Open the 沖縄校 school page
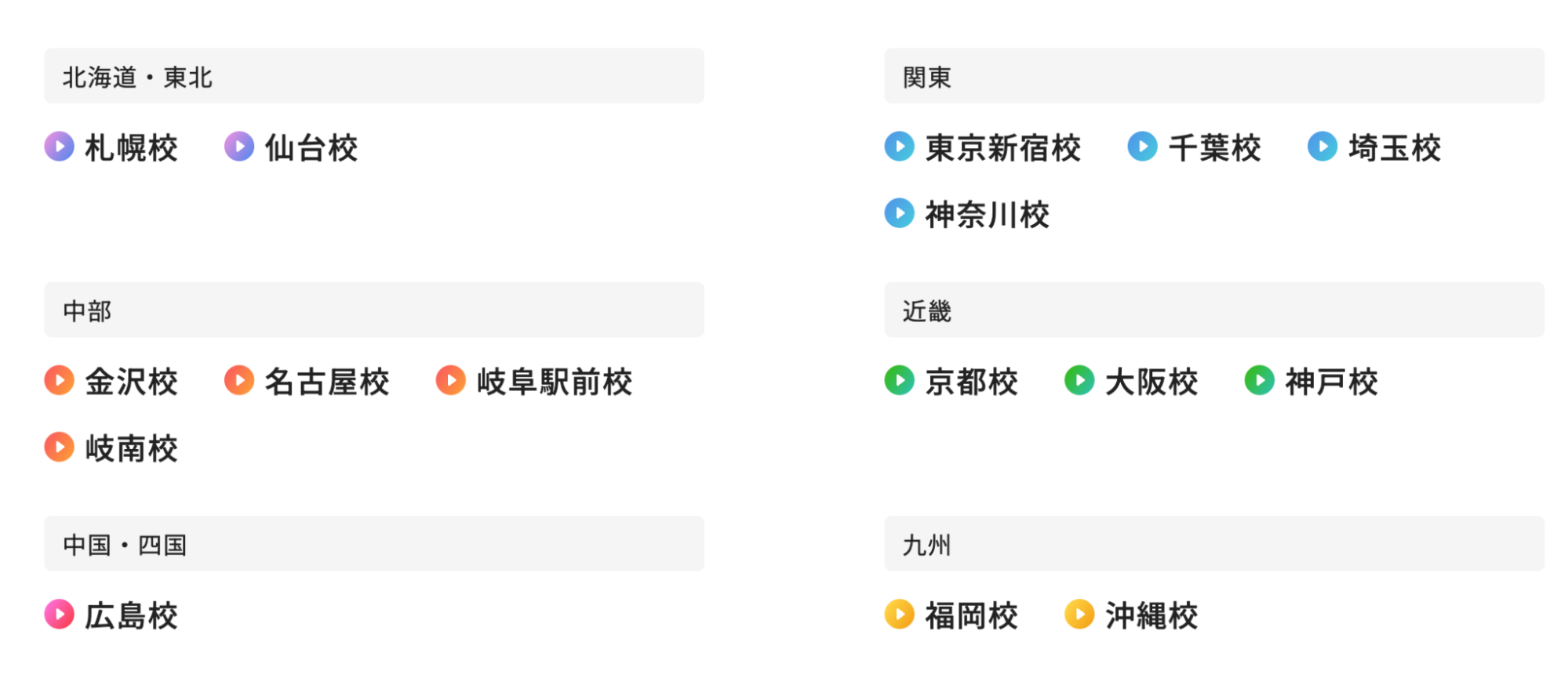 1150,617
